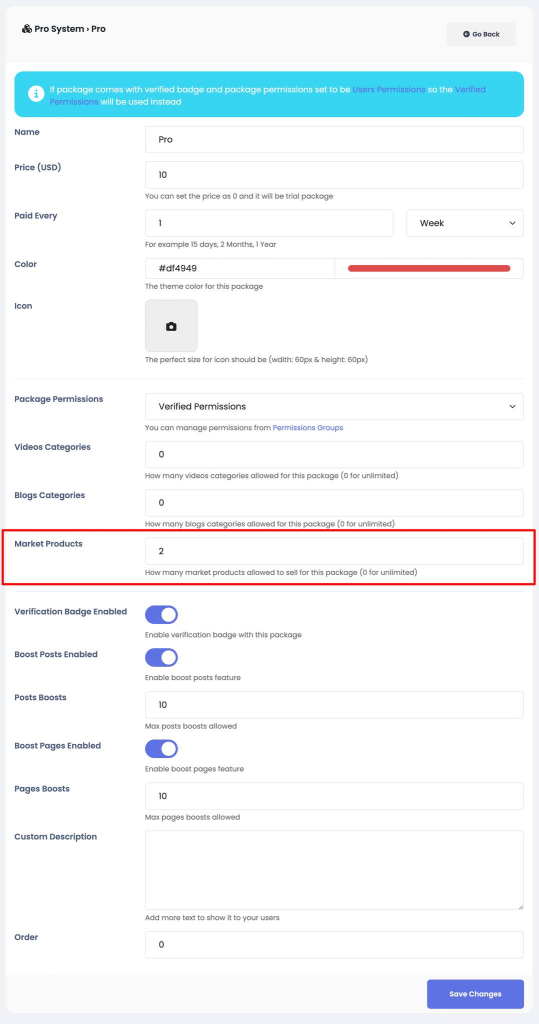This screenshot has width=539, height=1024.
Task: Open the Week period dropdown
Action: point(465,223)
